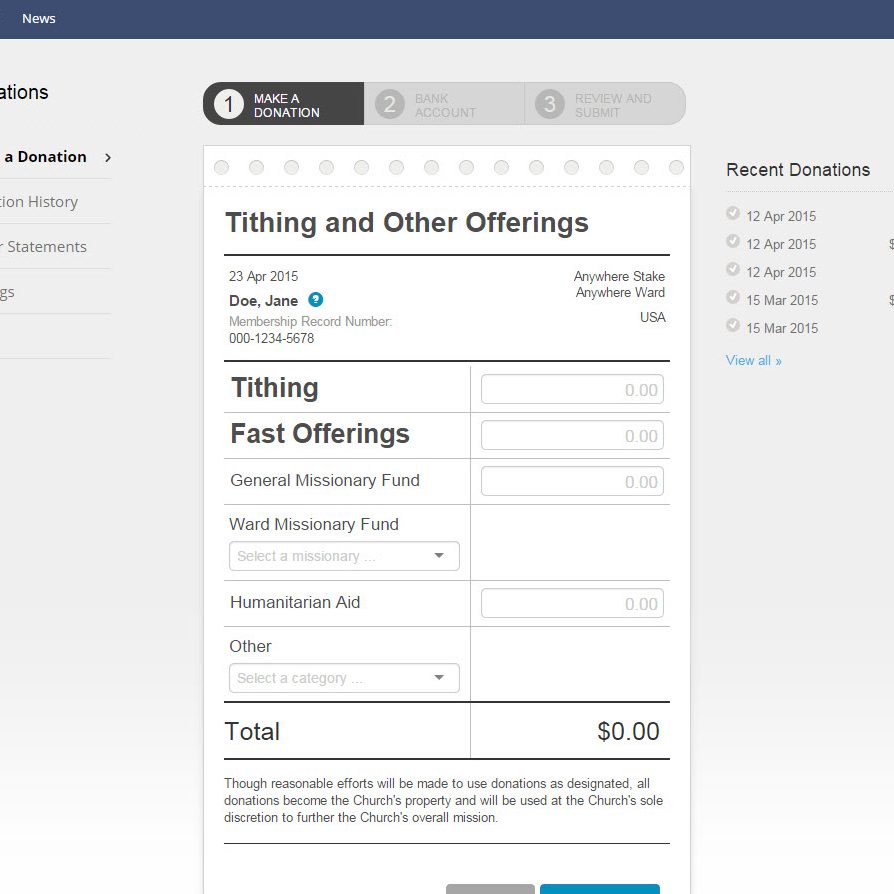Open the Select a category dropdown
The image size is (894, 894).
point(343,678)
